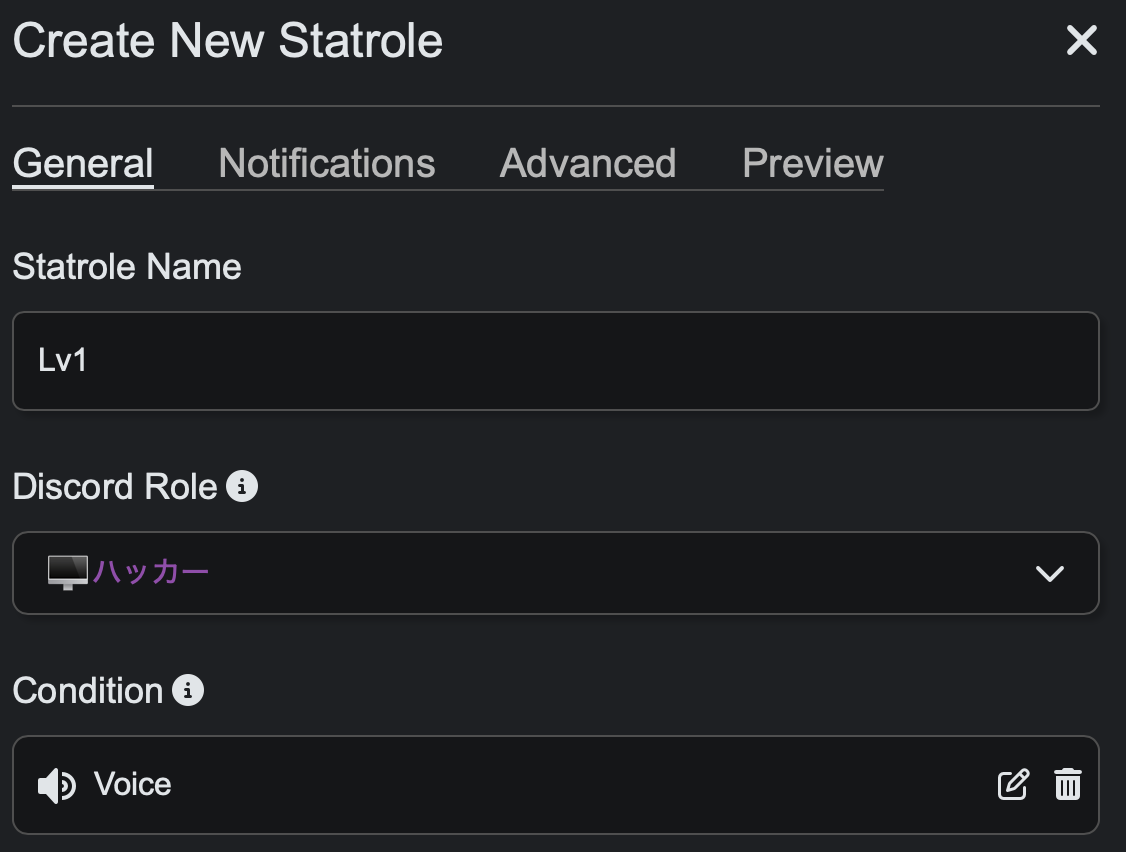1126x852 pixels.
Task: Edit the Voice condition
Action: [x=1013, y=785]
